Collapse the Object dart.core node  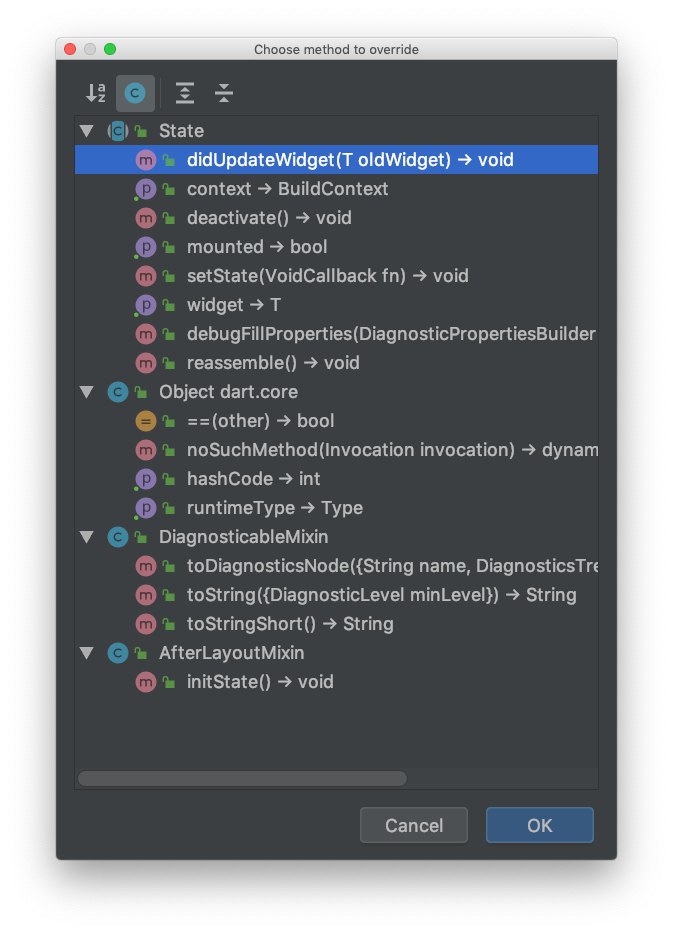[x=87, y=392]
